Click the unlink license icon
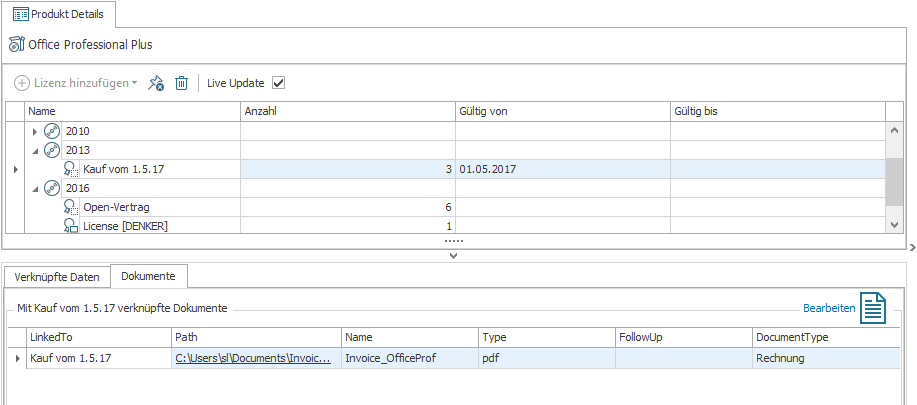Viewport: 917px width, 405px height. coord(156,83)
